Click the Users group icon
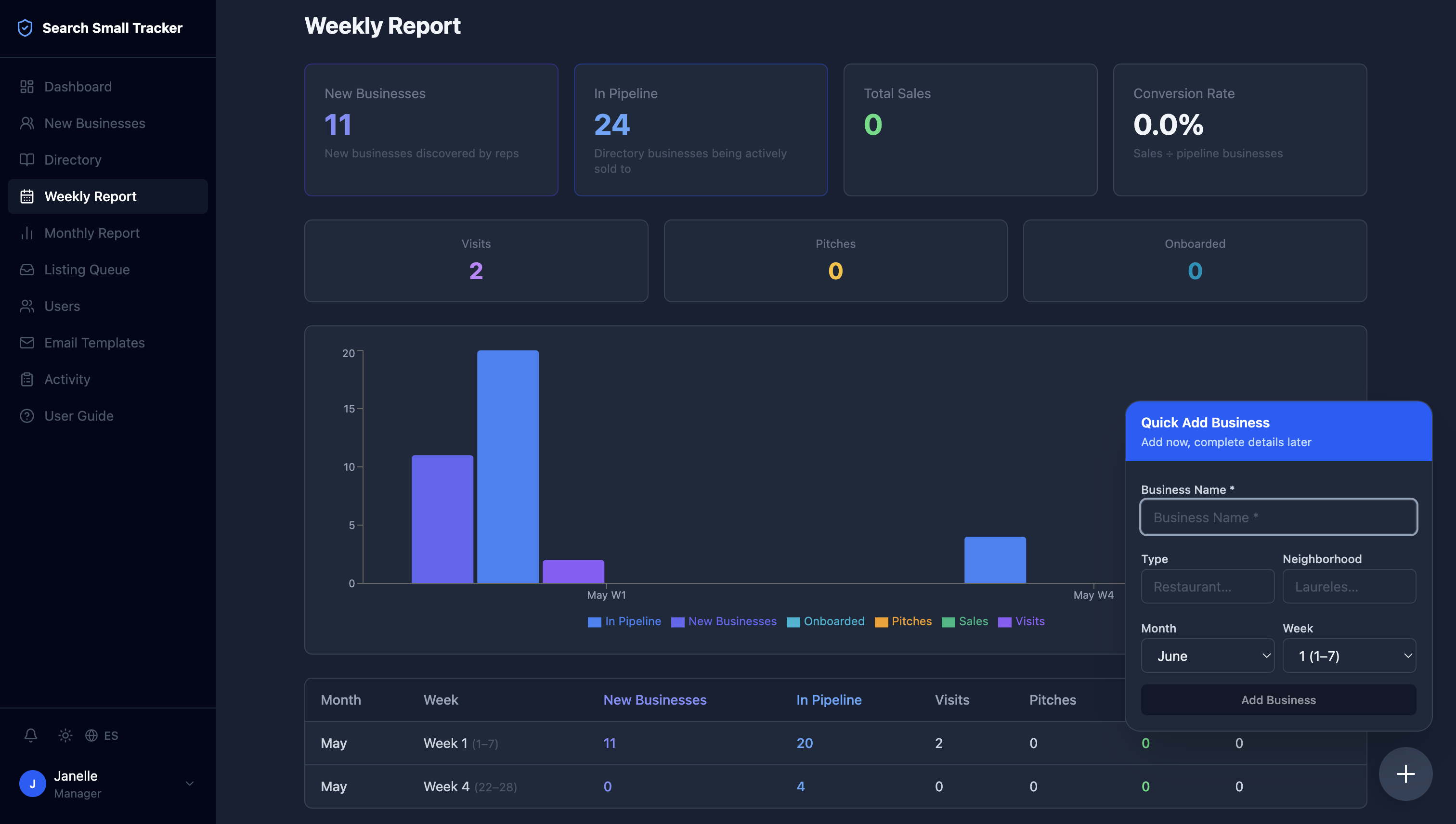 pos(26,306)
